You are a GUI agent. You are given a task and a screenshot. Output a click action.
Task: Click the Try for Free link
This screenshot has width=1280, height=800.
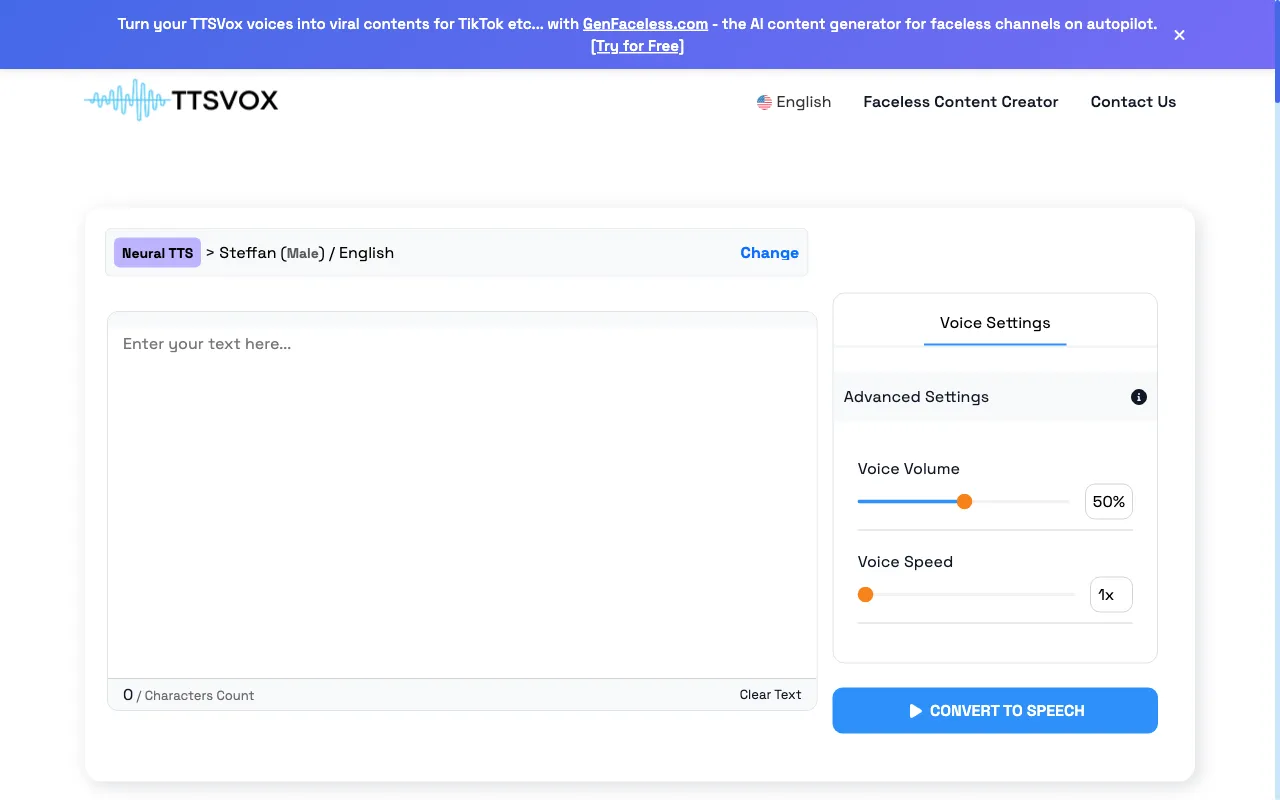(x=638, y=46)
